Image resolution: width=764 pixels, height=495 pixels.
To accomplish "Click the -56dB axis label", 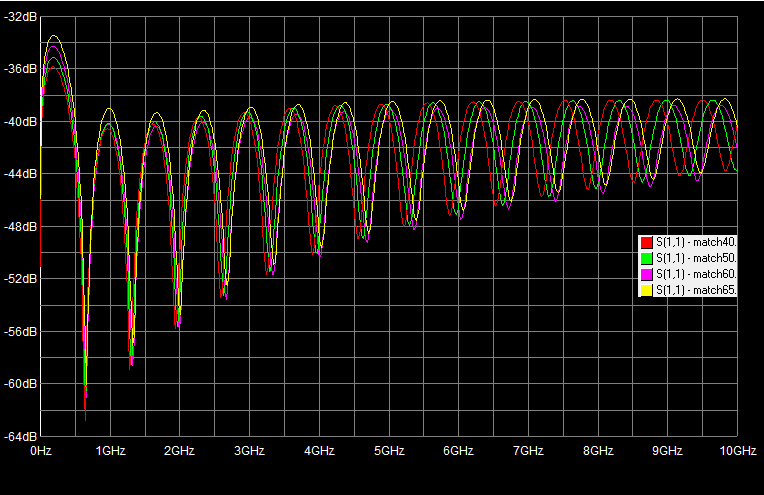I will (20, 331).
